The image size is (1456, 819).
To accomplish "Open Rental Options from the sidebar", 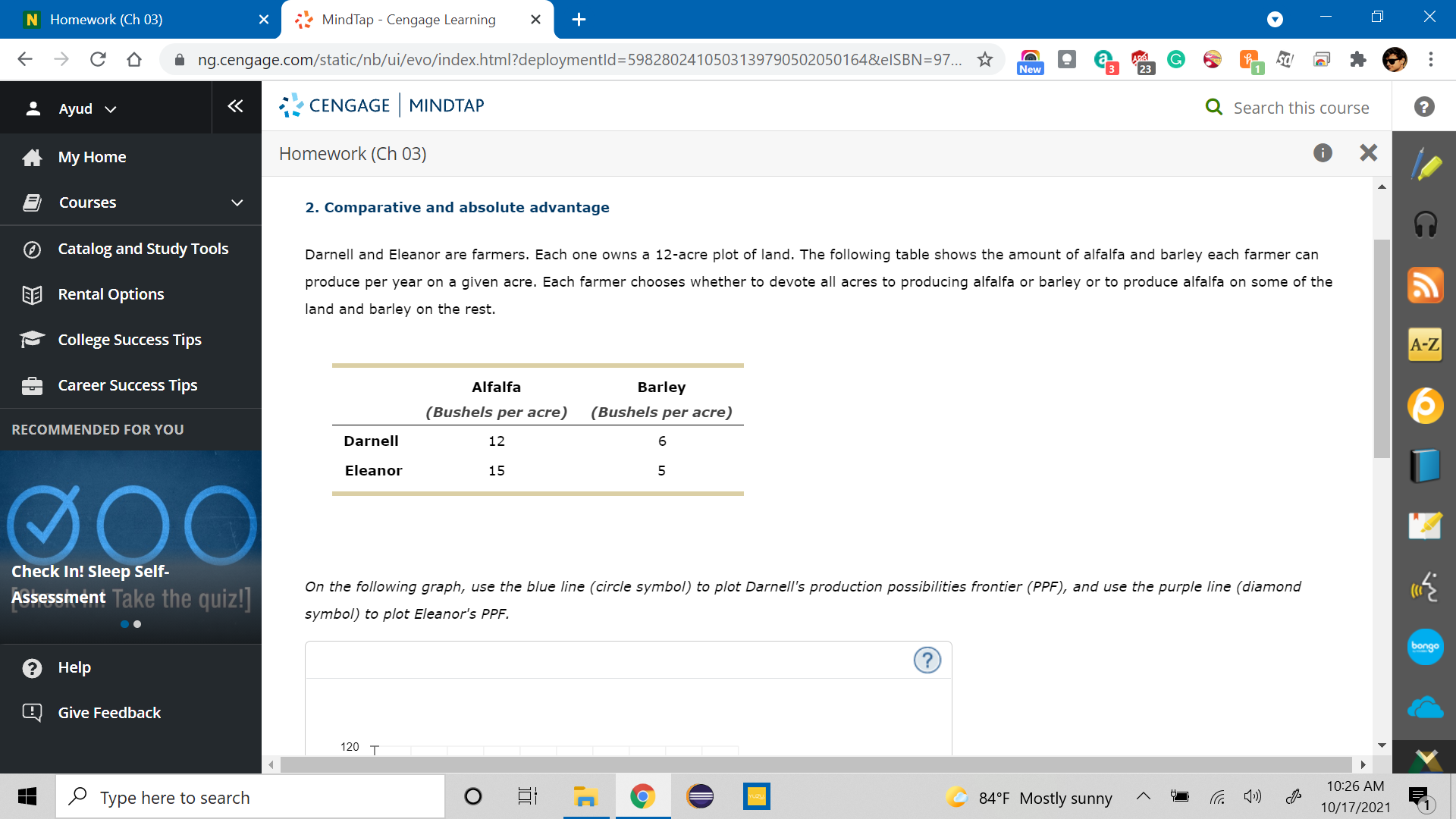I will (x=111, y=294).
